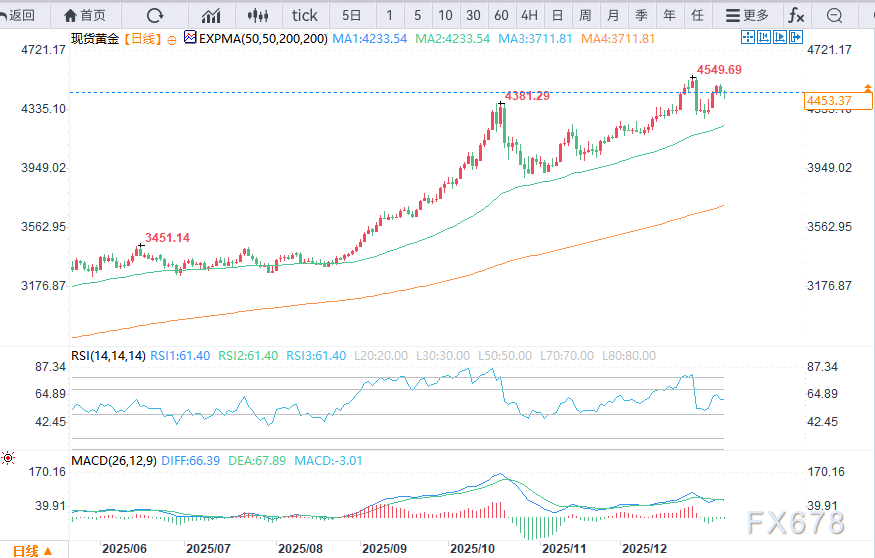This screenshot has height=558, width=875.
Task: Go back using the 返回 button
Action: (x=19, y=15)
